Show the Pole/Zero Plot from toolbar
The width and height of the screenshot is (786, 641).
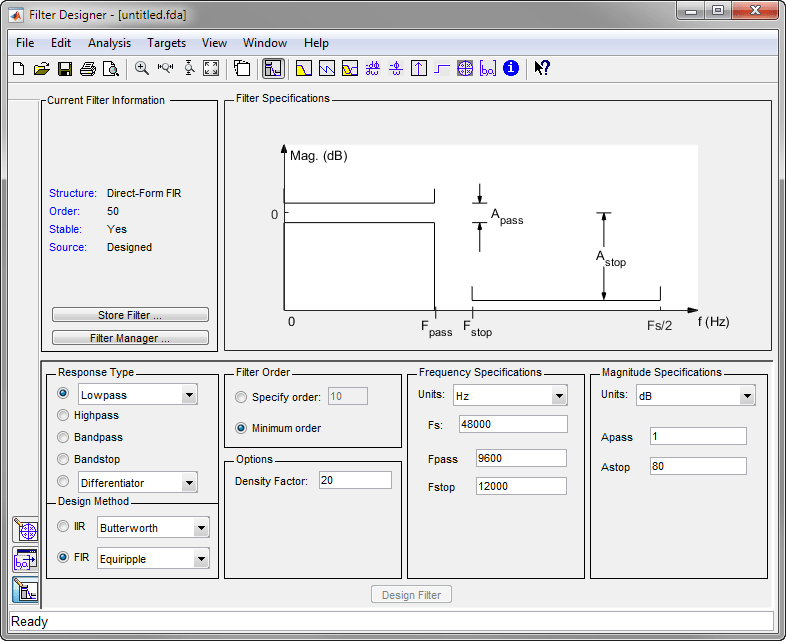point(465,68)
